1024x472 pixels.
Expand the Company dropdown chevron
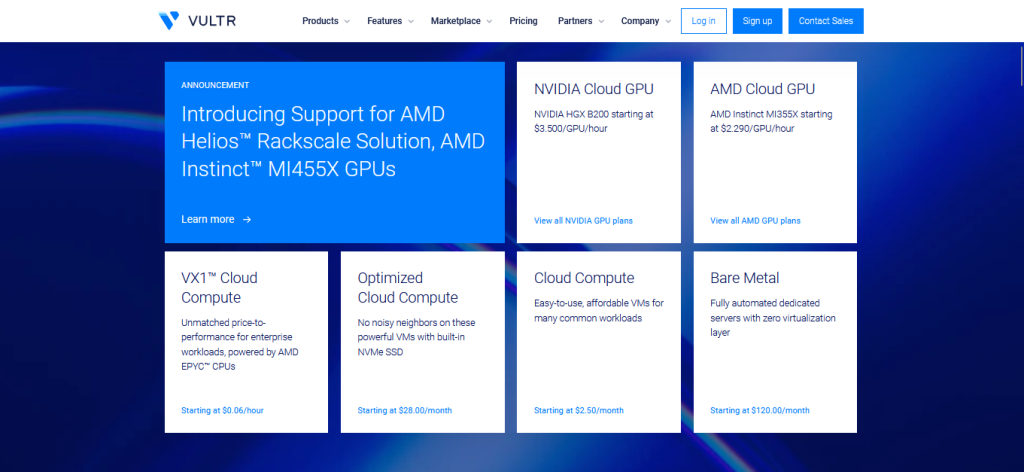pos(667,22)
